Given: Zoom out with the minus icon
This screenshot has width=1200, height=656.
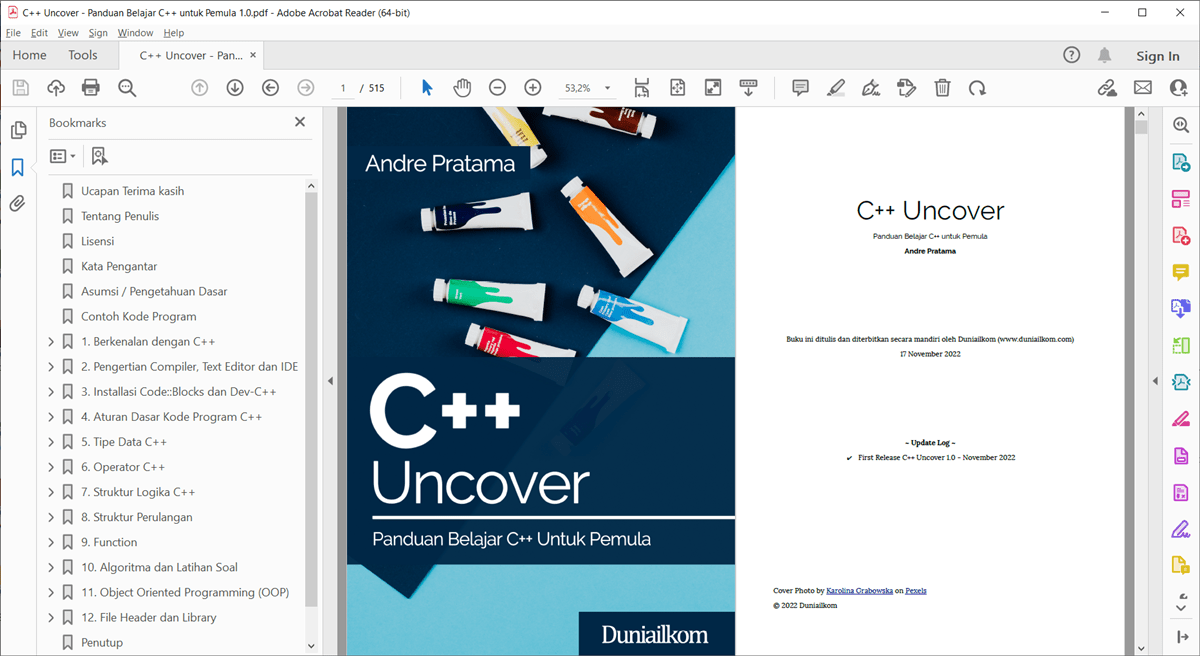Looking at the screenshot, I should point(497,88).
